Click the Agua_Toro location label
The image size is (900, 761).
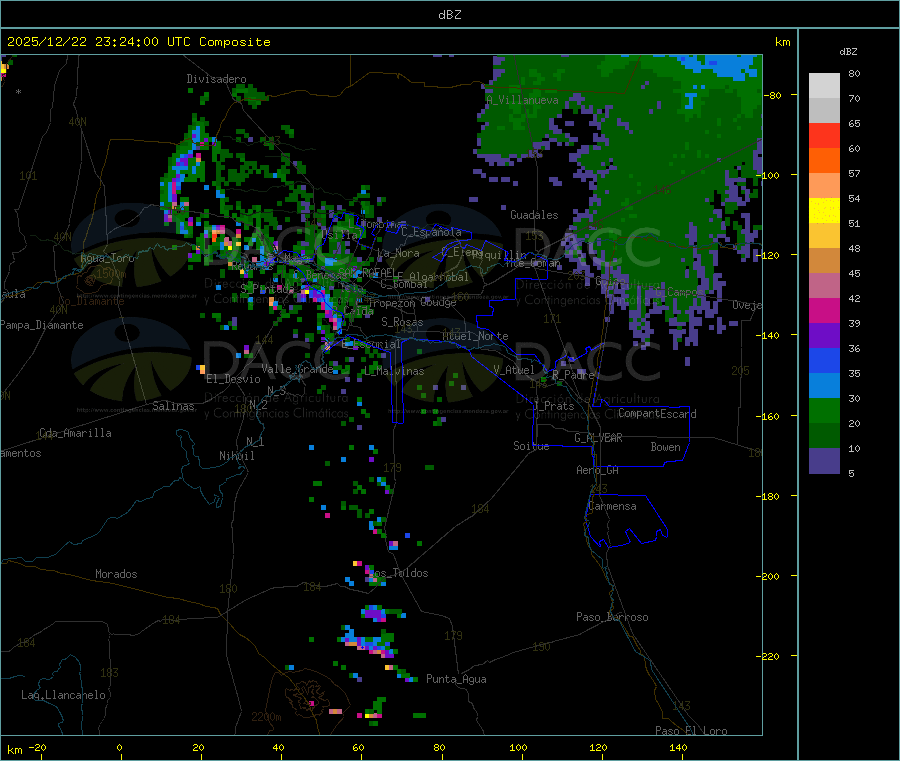click(x=107, y=258)
